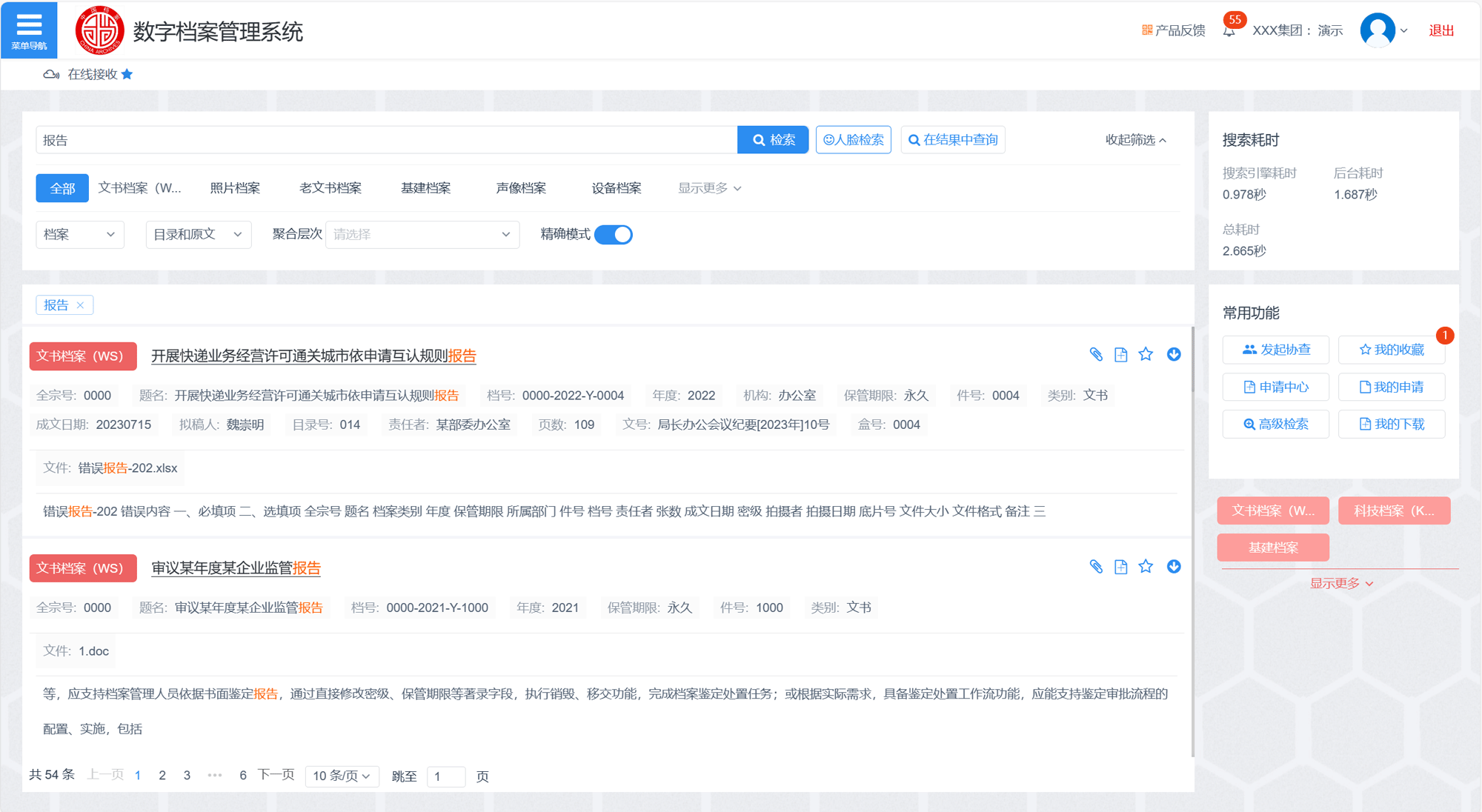Toggle the 精确模式 switch off
Viewport: 1482px width, 812px height.
tap(614, 235)
